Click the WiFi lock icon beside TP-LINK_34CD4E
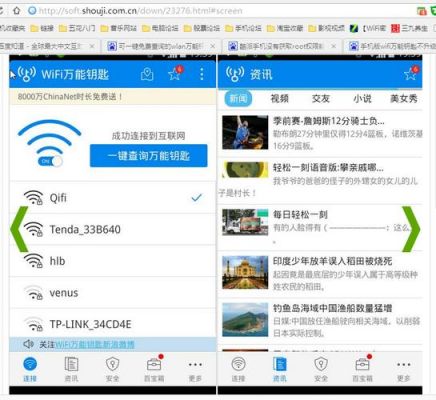The height and width of the screenshot is (400, 436). tap(34, 324)
